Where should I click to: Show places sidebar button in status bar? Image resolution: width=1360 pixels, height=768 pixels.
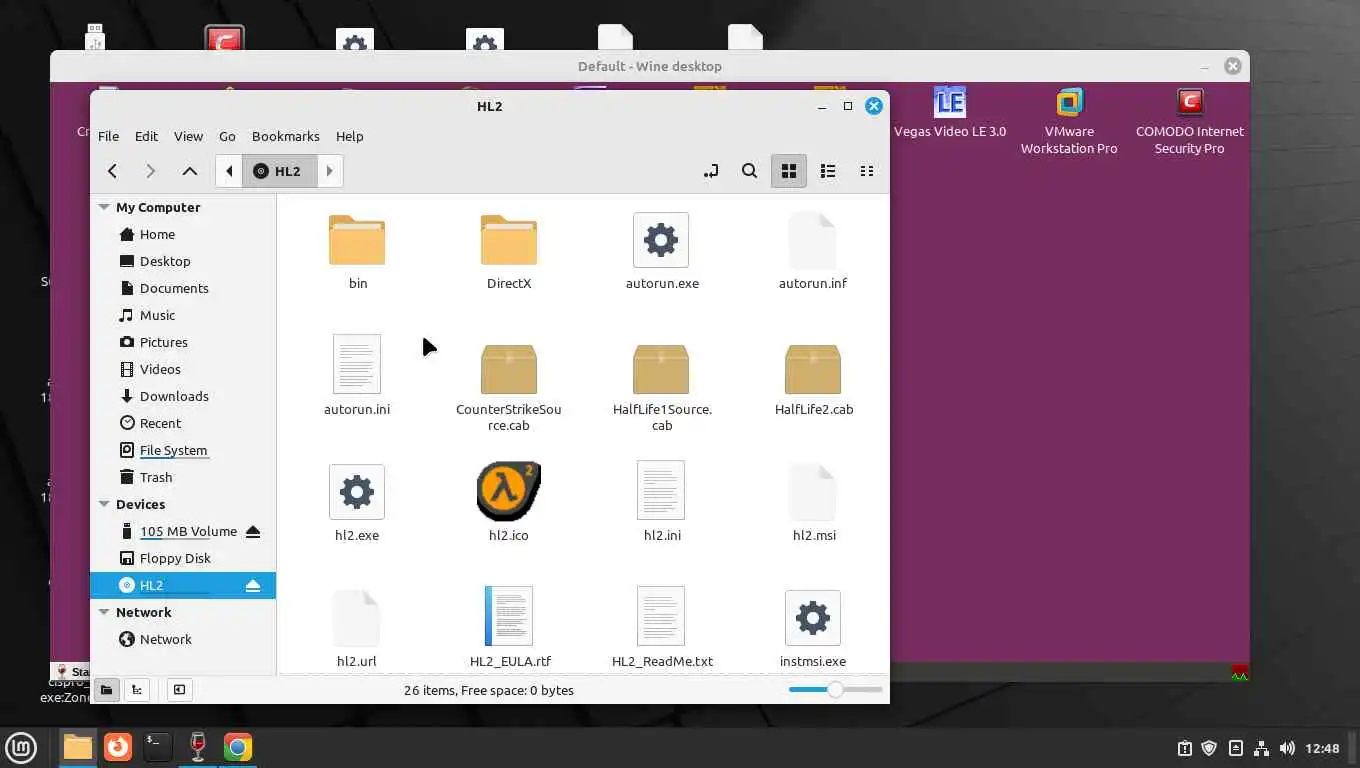(x=106, y=689)
